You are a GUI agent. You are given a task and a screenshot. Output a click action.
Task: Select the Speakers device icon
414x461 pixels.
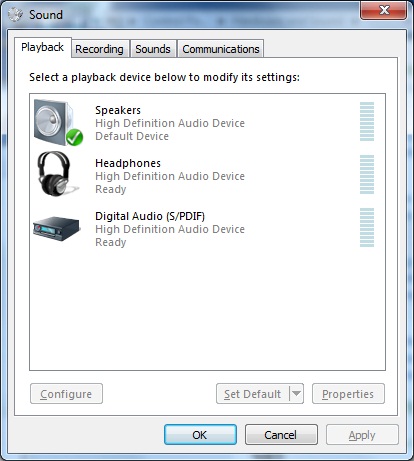[x=57, y=123]
